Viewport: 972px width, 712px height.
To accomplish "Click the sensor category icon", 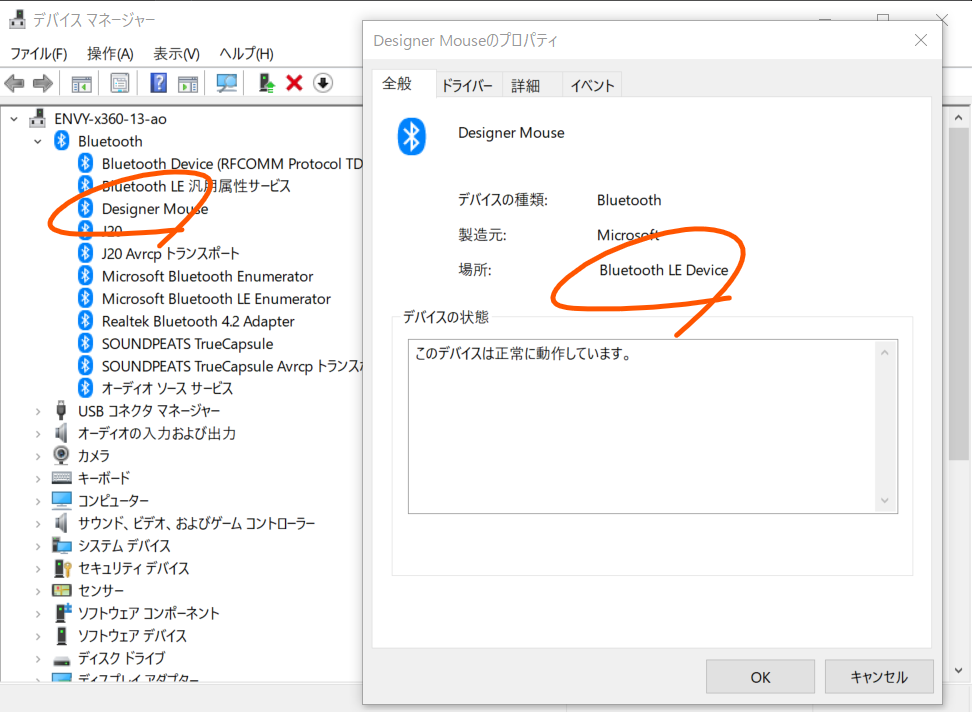I will pyautogui.click(x=61, y=590).
